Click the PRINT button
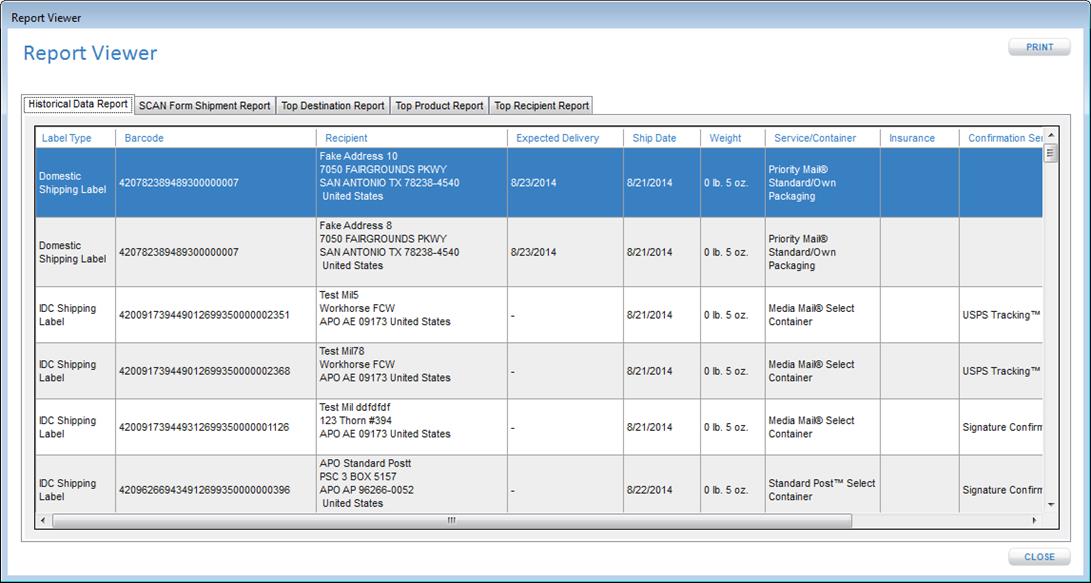This screenshot has width=1091, height=583. [1040, 47]
